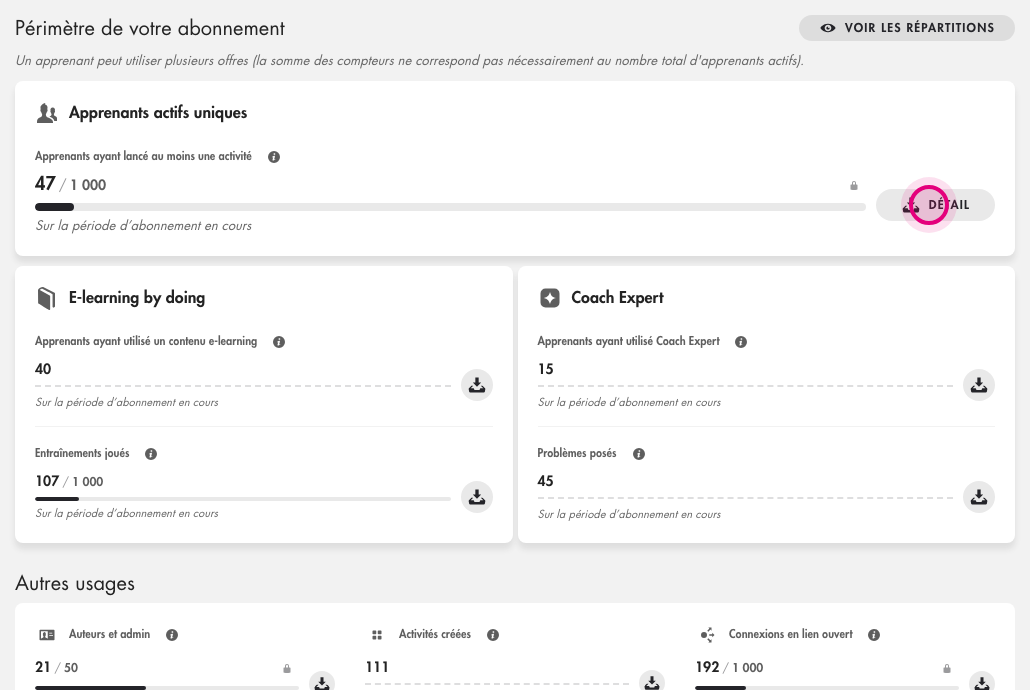
Task: Download the e-learning learners count of 40
Action: [x=477, y=385]
